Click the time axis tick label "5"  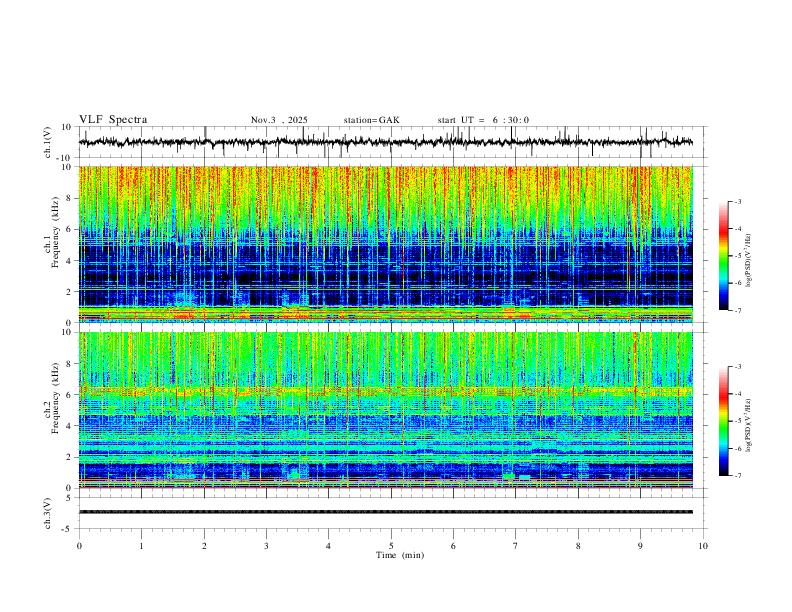coord(391,546)
